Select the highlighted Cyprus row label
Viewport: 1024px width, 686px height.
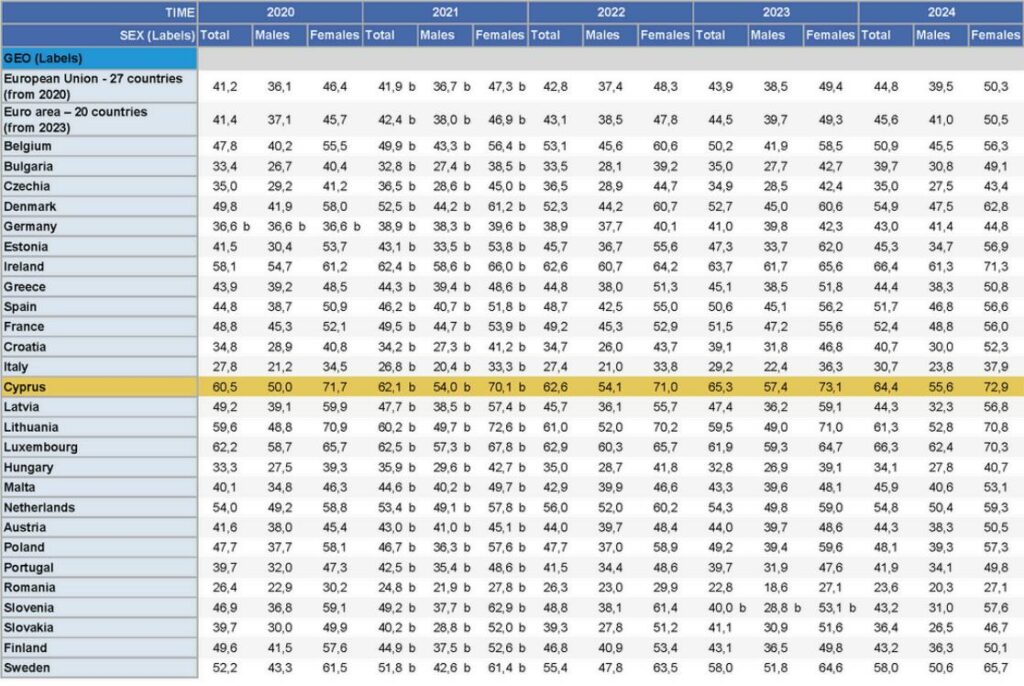(99, 387)
